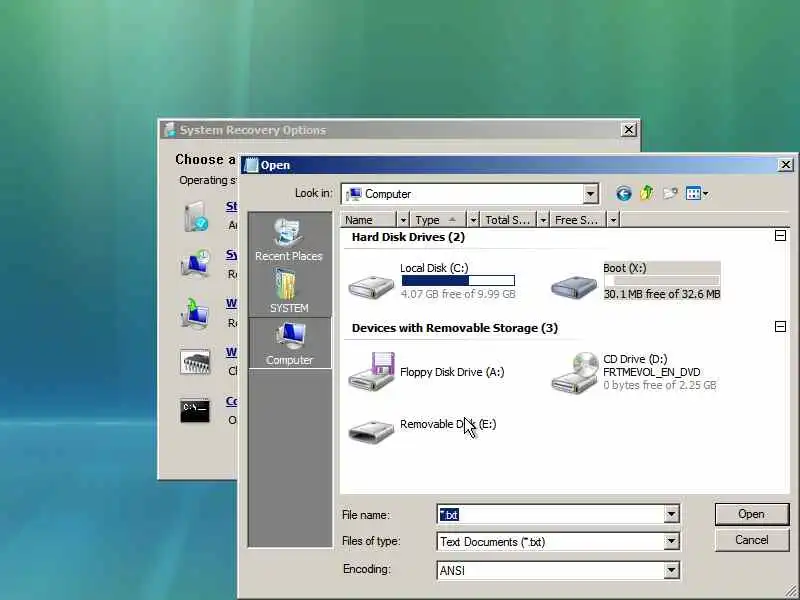Sort by Free Space column header
Screen dimensions: 800x600
tap(579, 220)
